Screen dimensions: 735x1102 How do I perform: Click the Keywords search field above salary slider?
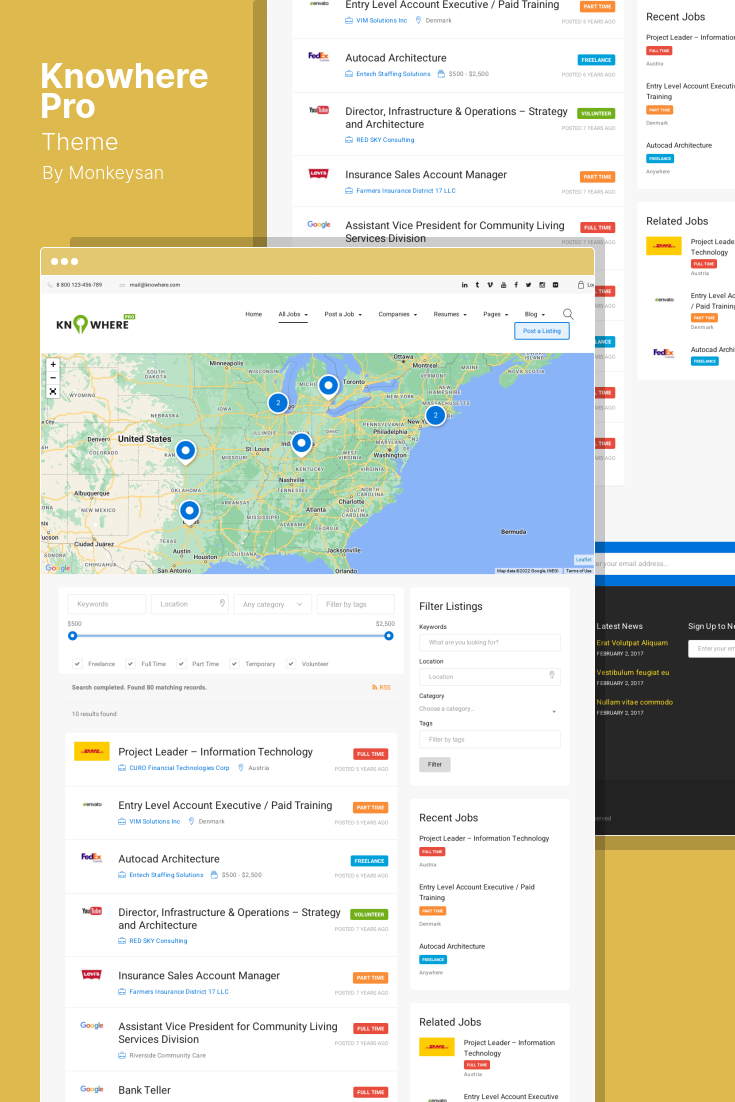pos(107,604)
